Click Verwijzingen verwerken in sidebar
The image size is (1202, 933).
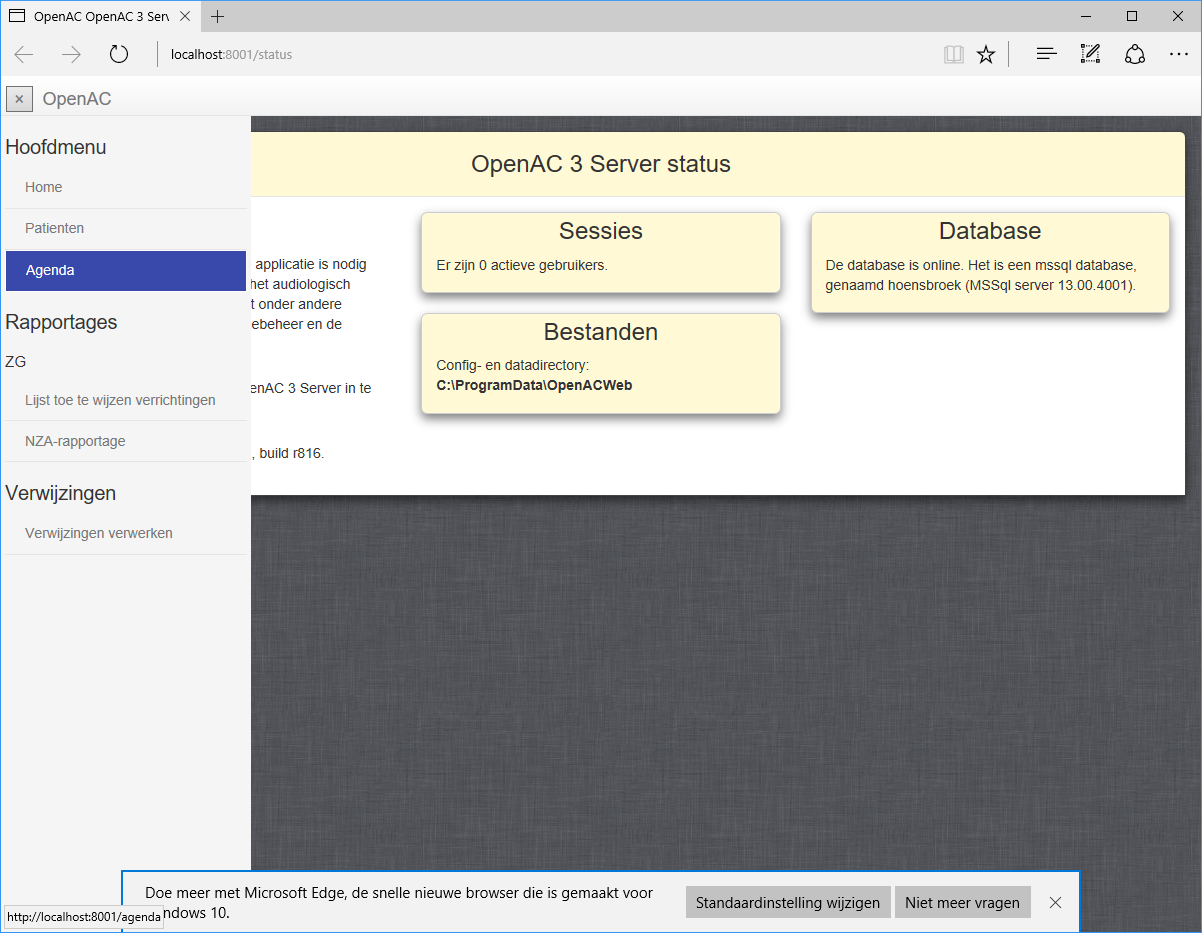tap(99, 533)
